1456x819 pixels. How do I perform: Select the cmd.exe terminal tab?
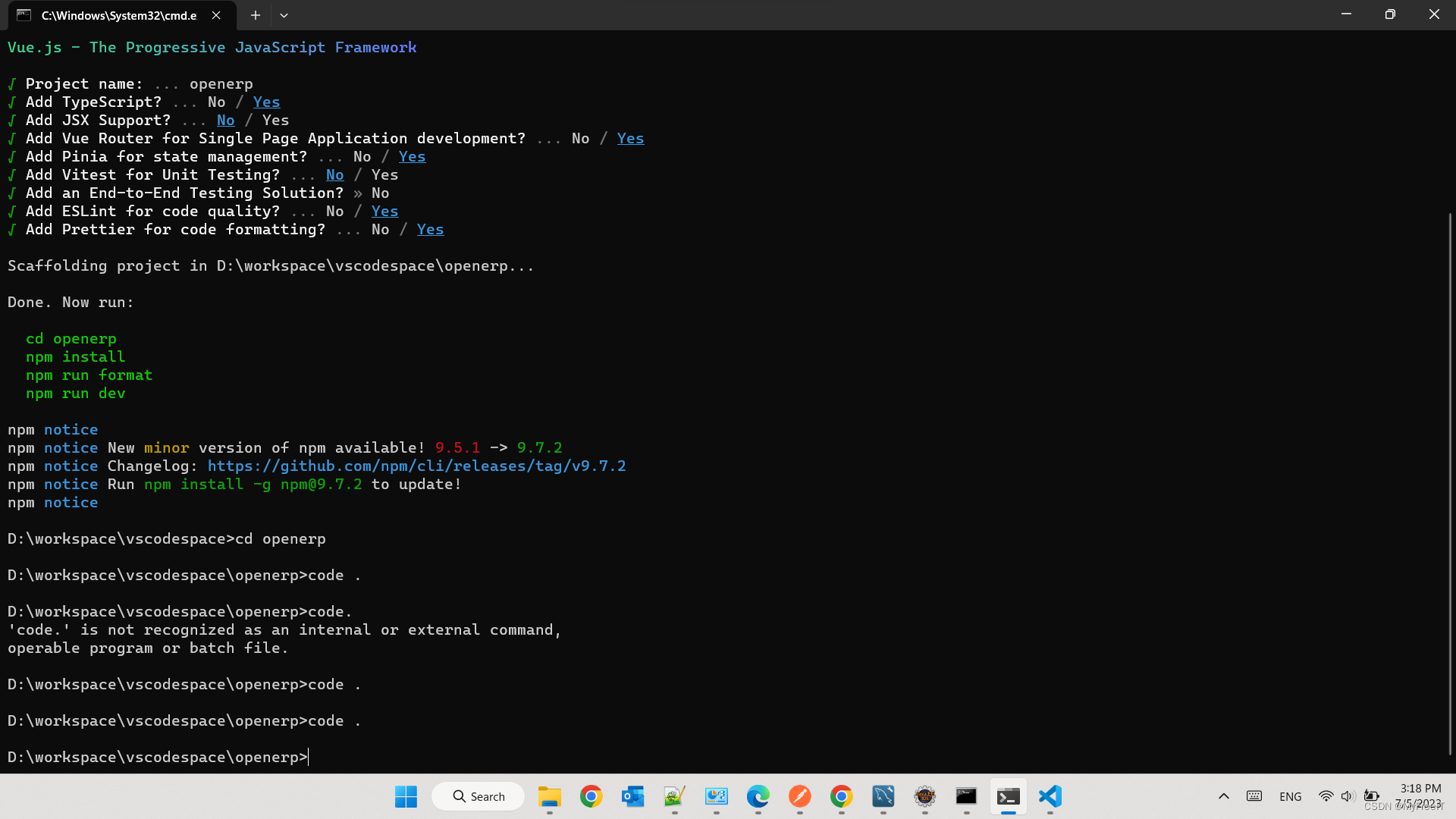pyautogui.click(x=118, y=15)
